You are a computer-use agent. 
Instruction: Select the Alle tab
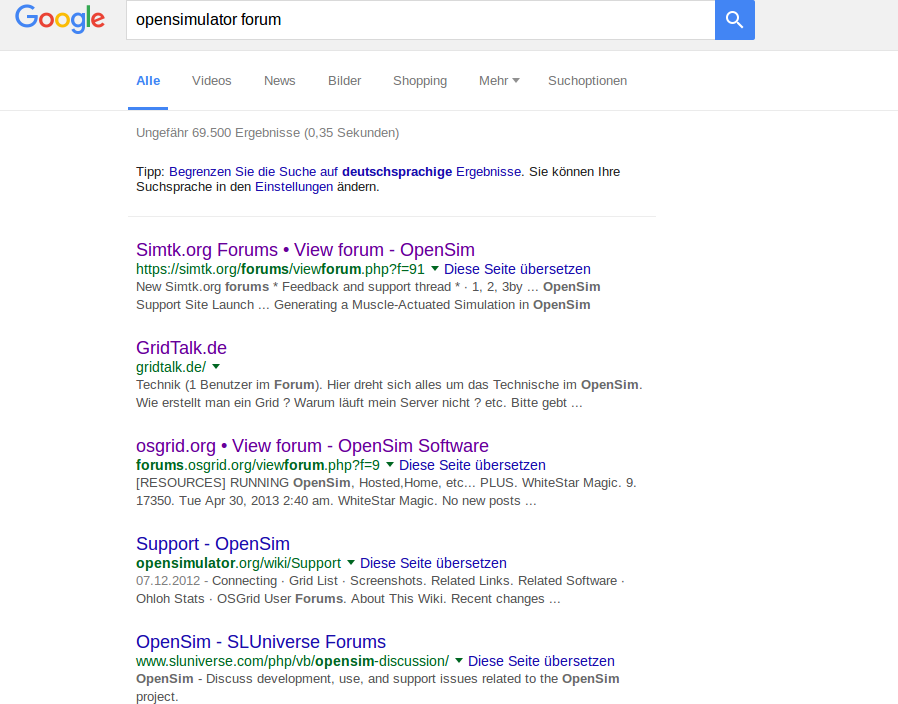148,81
